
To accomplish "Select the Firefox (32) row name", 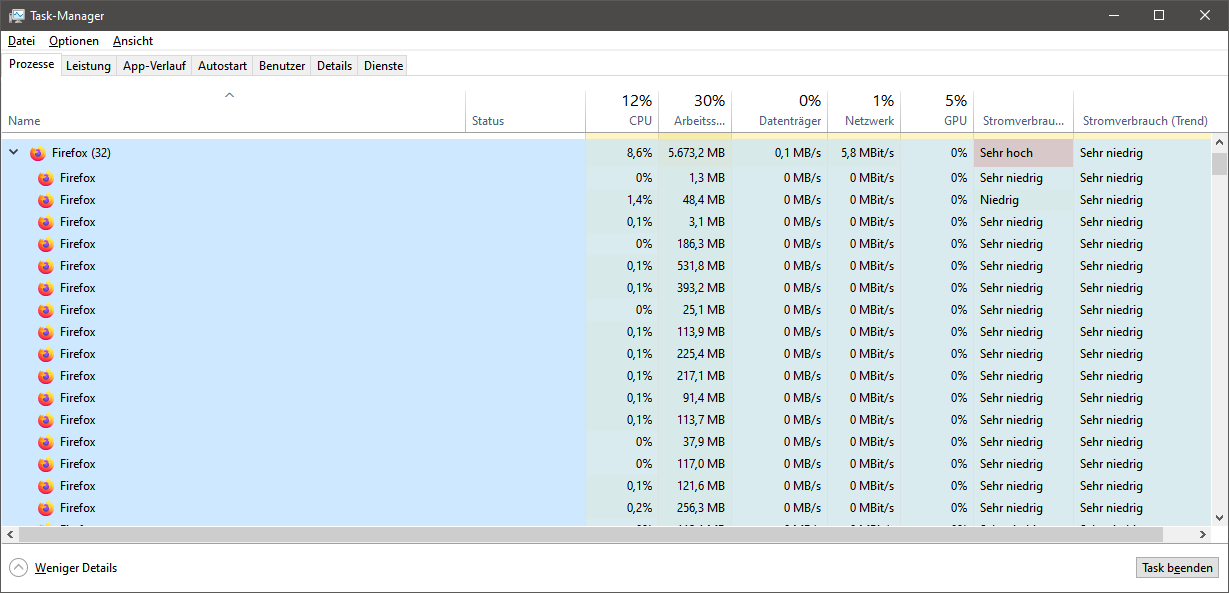I will [x=81, y=153].
